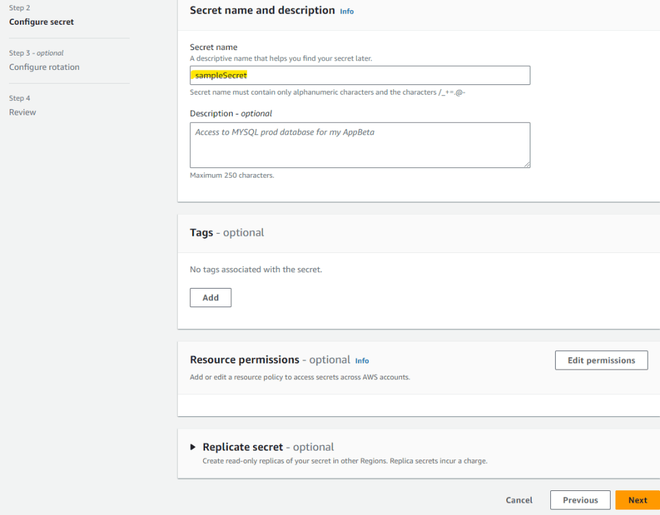This screenshot has width=660, height=515.
Task: Click the Secret name and description heading
Action: click(x=262, y=10)
